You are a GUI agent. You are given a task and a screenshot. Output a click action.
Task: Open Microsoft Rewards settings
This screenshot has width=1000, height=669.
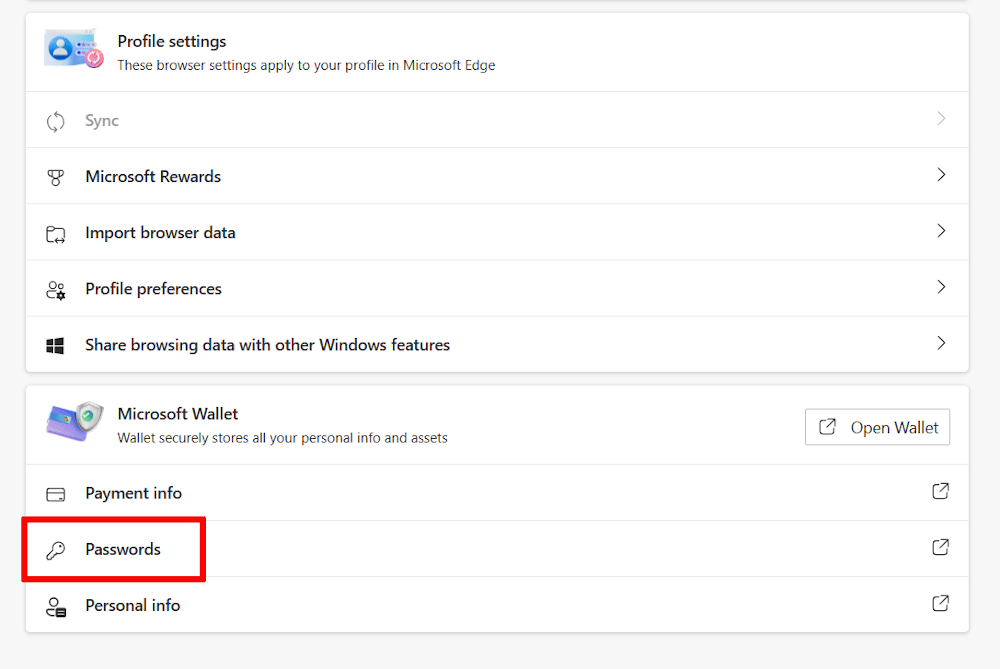point(497,176)
